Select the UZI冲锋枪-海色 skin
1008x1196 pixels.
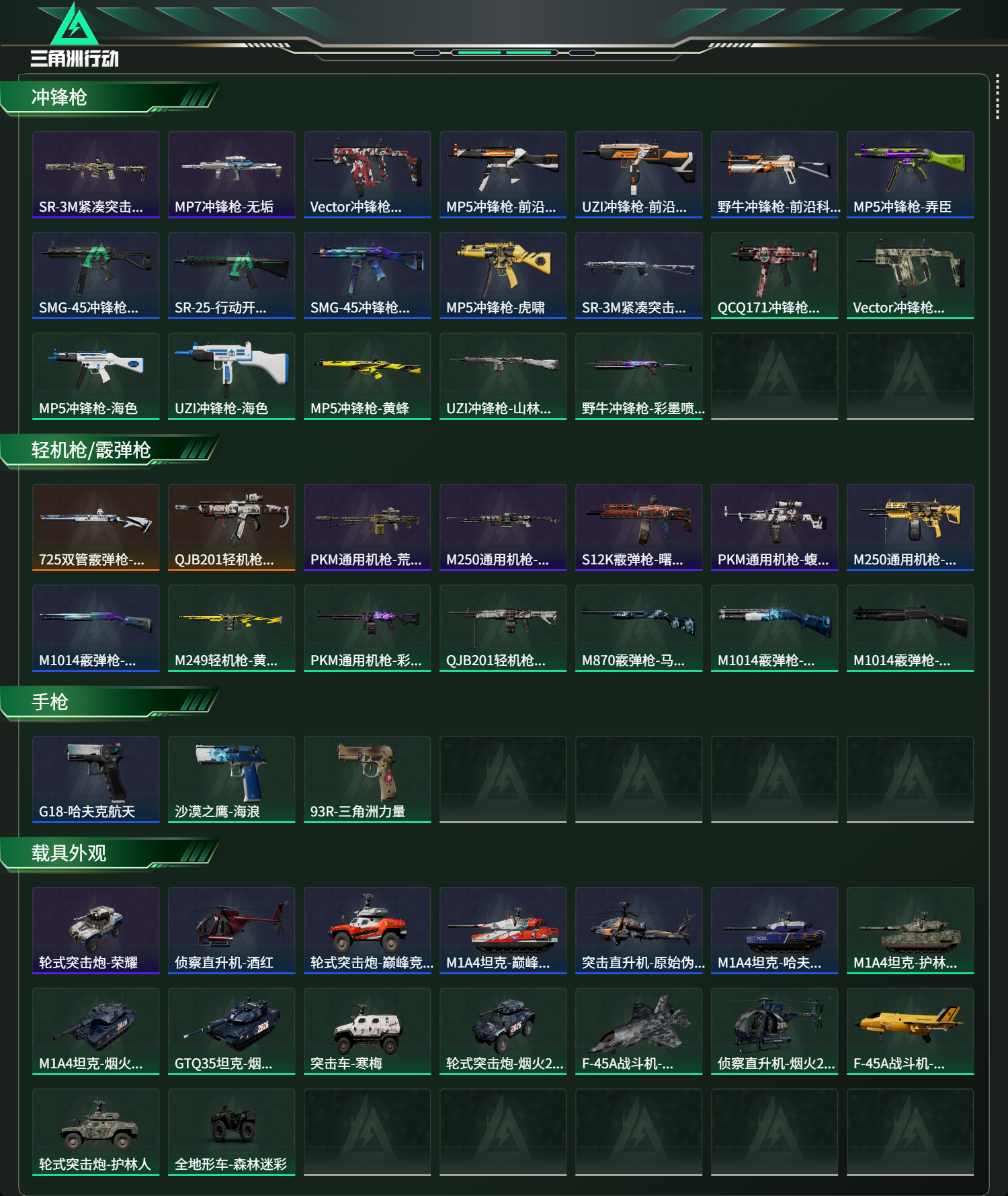tap(231, 376)
